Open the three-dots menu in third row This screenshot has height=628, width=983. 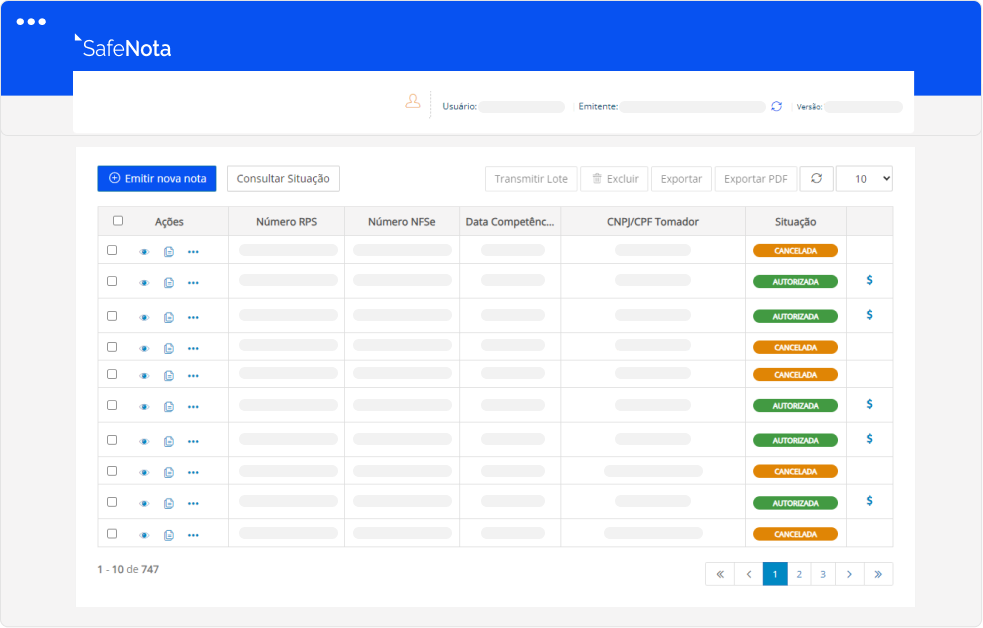(193, 317)
